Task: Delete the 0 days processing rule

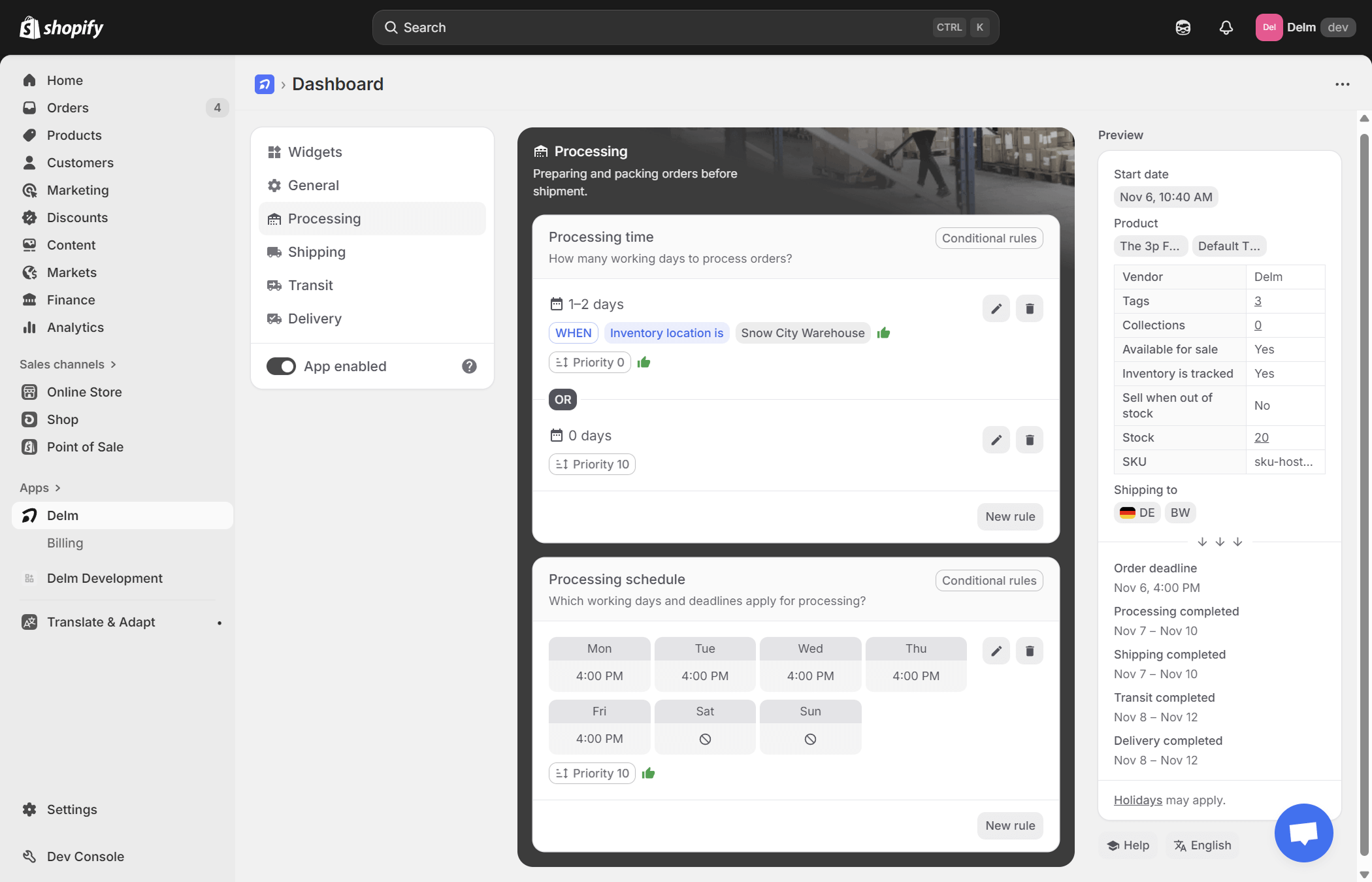Action: click(x=1029, y=440)
